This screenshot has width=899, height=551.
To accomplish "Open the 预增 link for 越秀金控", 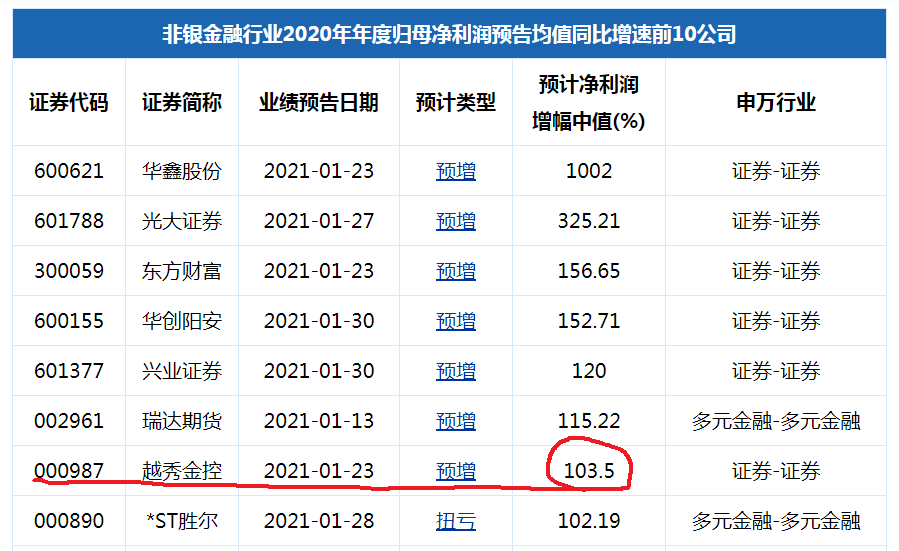I will pos(456,471).
